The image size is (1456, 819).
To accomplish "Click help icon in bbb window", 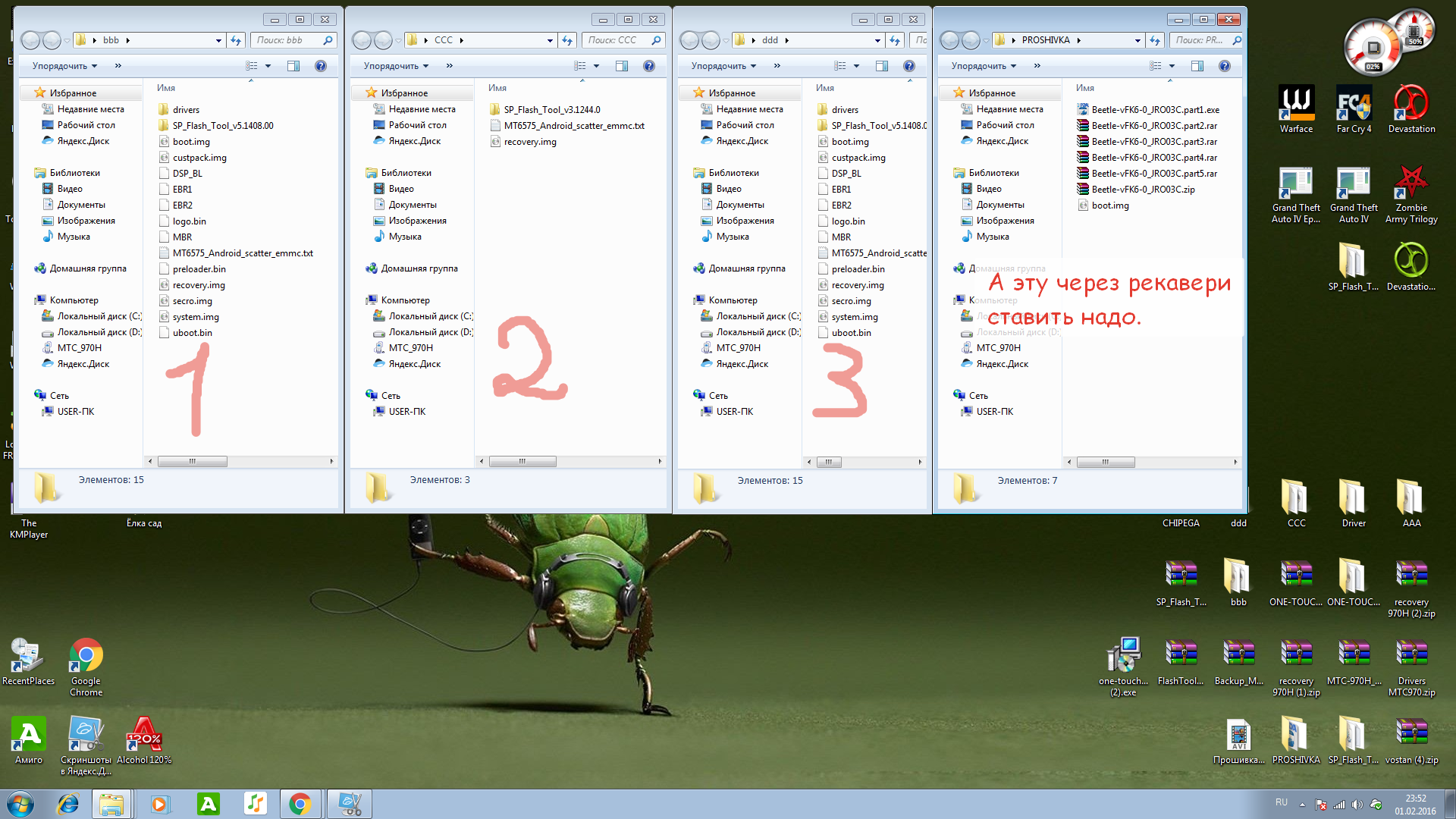I will tap(321, 66).
